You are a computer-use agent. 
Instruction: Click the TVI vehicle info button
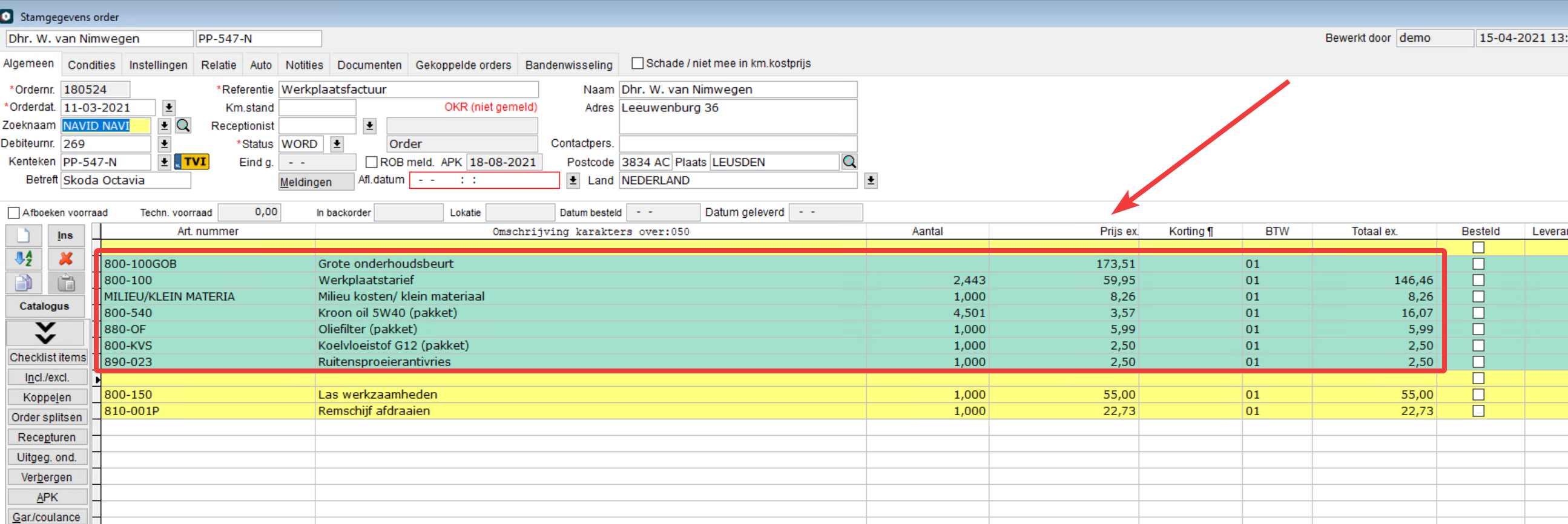click(193, 162)
